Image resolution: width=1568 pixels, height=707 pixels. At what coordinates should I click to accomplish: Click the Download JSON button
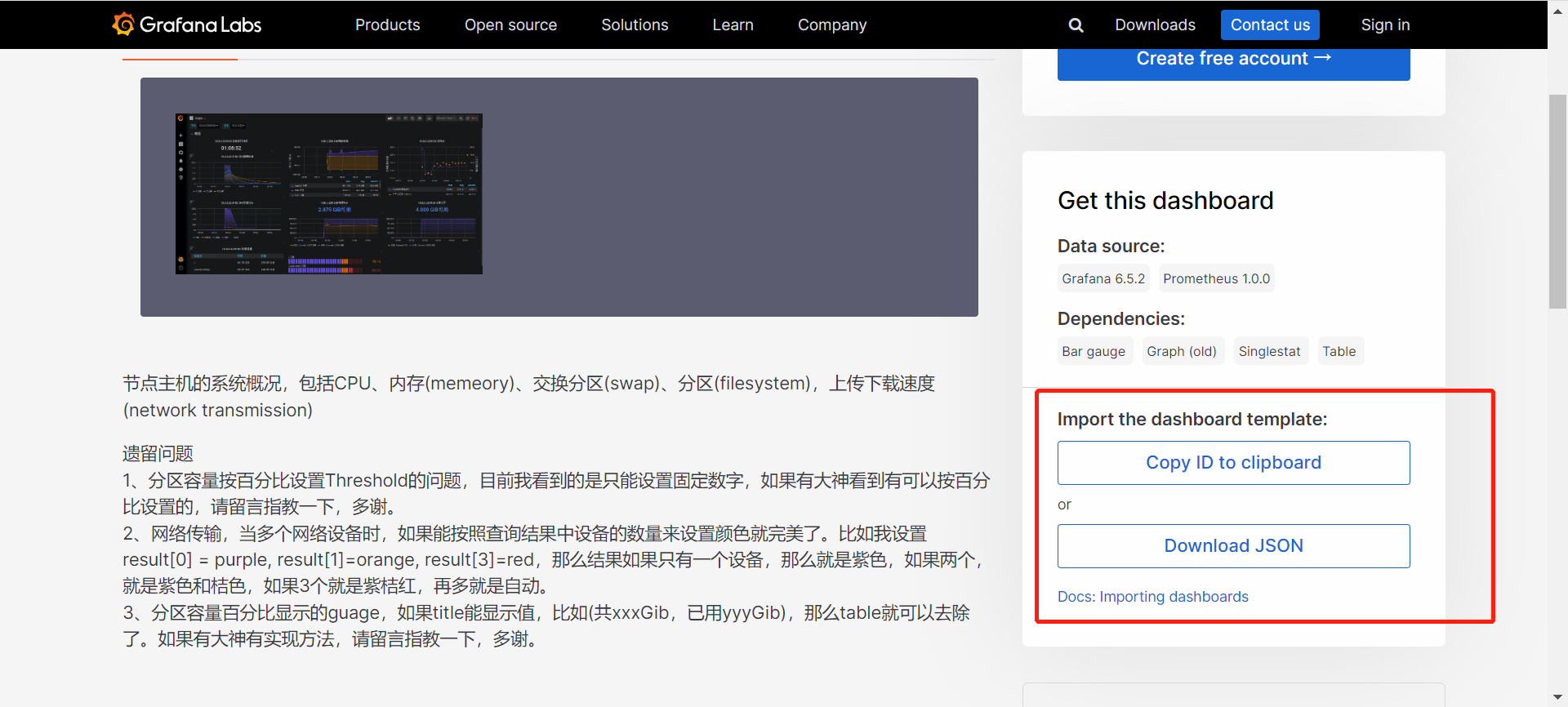tap(1233, 545)
